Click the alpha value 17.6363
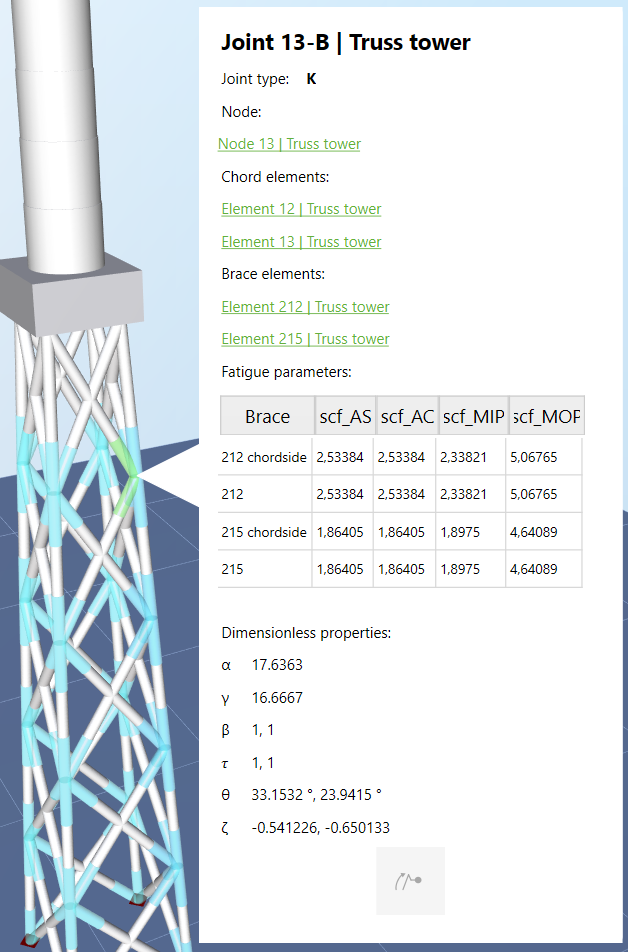Image resolution: width=628 pixels, height=952 pixels. 277,665
